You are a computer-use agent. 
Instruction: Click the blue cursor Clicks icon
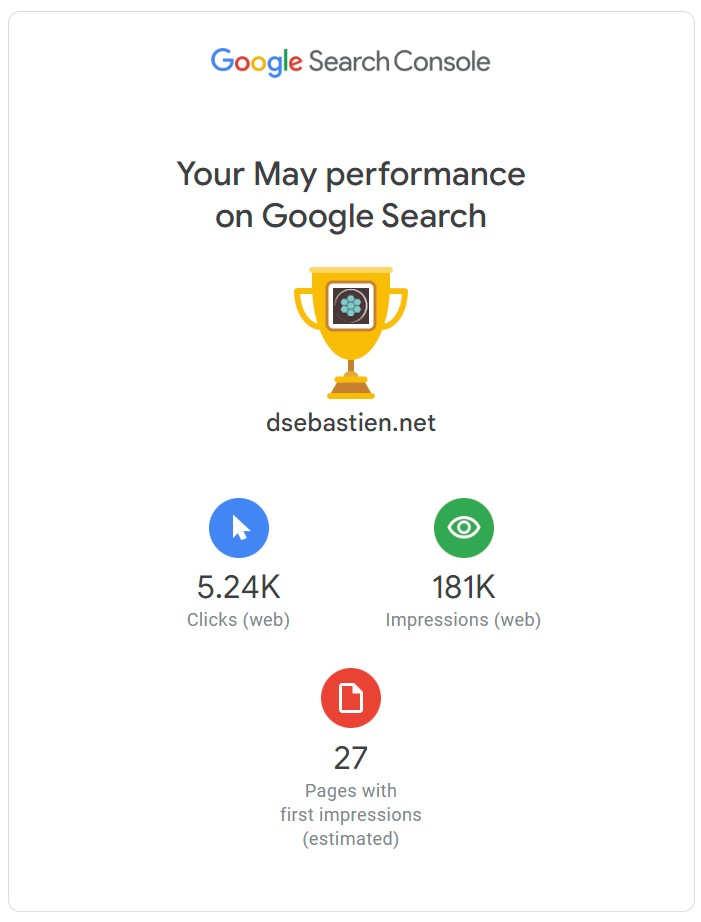pyautogui.click(x=239, y=527)
